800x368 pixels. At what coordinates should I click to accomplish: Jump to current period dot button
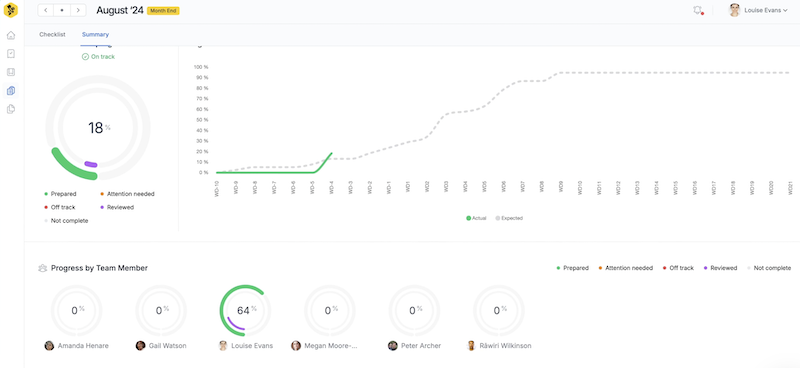click(62, 10)
